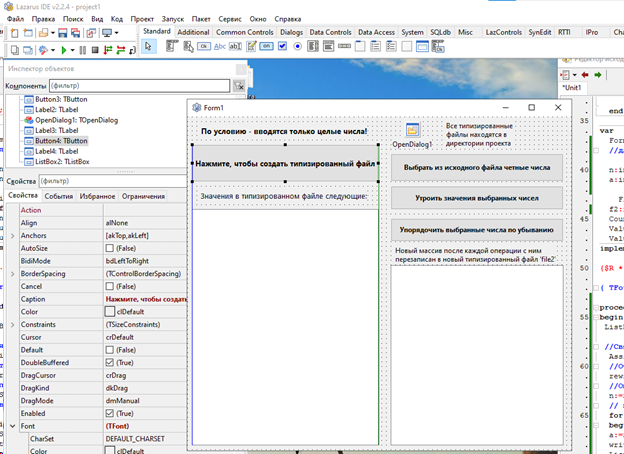Image resolution: width=624 pixels, height=454 pixels.
Task: Click the Color property clDefault swatch
Action: click(x=110, y=311)
